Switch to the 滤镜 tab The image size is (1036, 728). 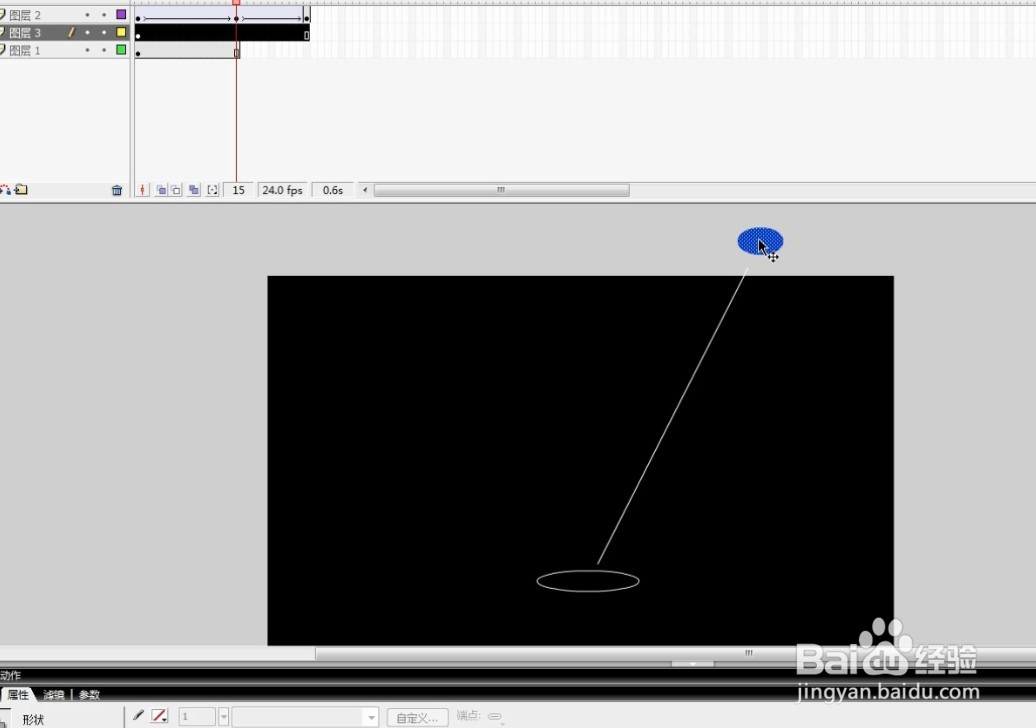(x=54, y=694)
